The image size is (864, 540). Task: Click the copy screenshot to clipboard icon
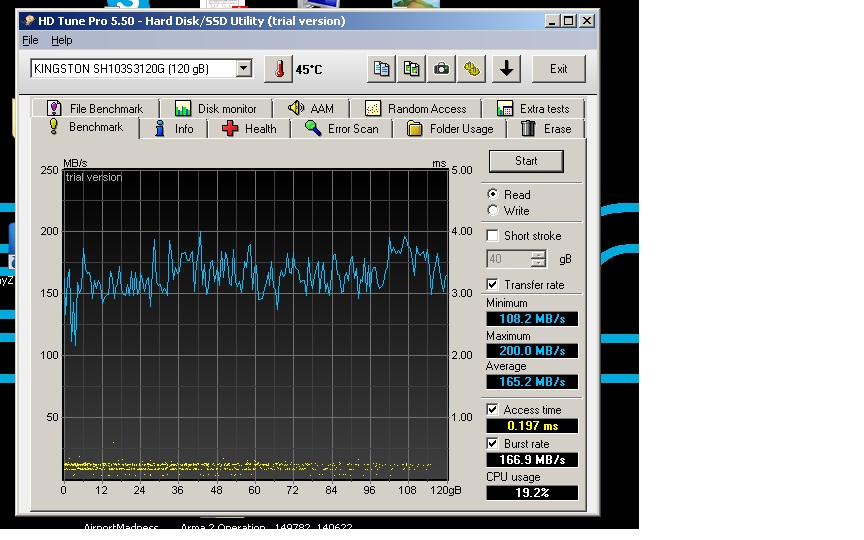pos(411,69)
